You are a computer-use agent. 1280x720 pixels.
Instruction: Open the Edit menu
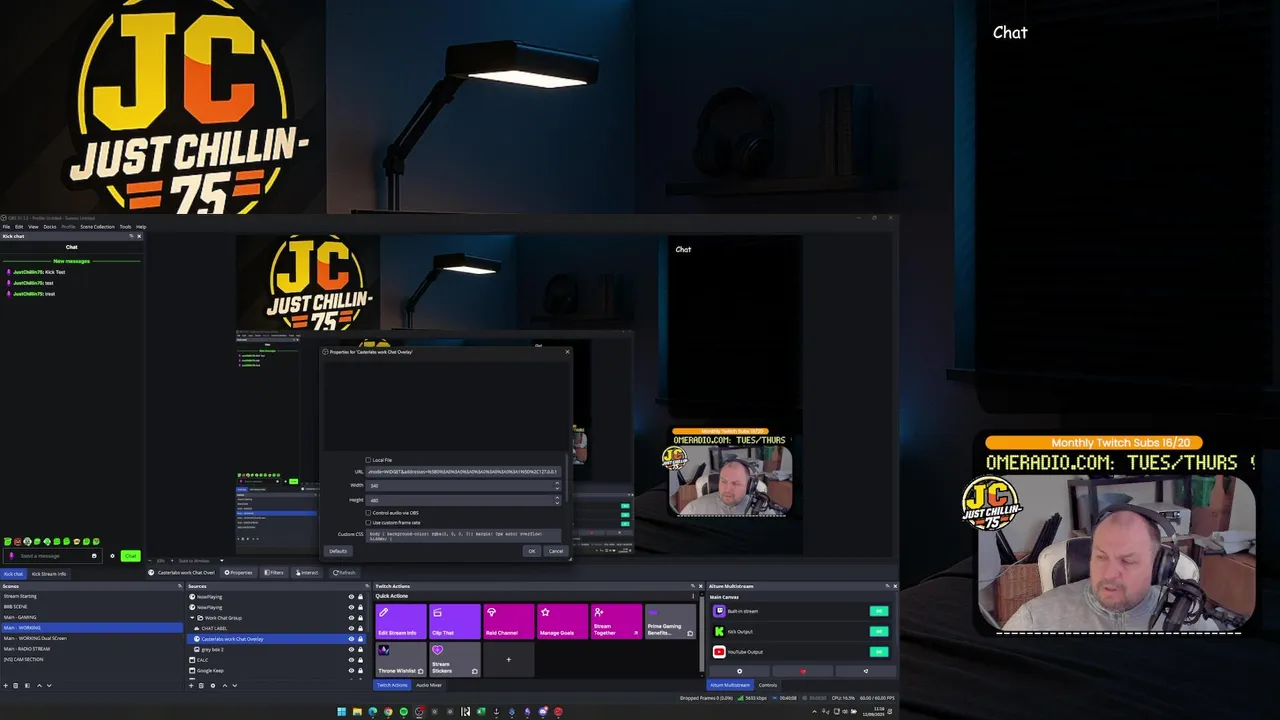tap(19, 227)
